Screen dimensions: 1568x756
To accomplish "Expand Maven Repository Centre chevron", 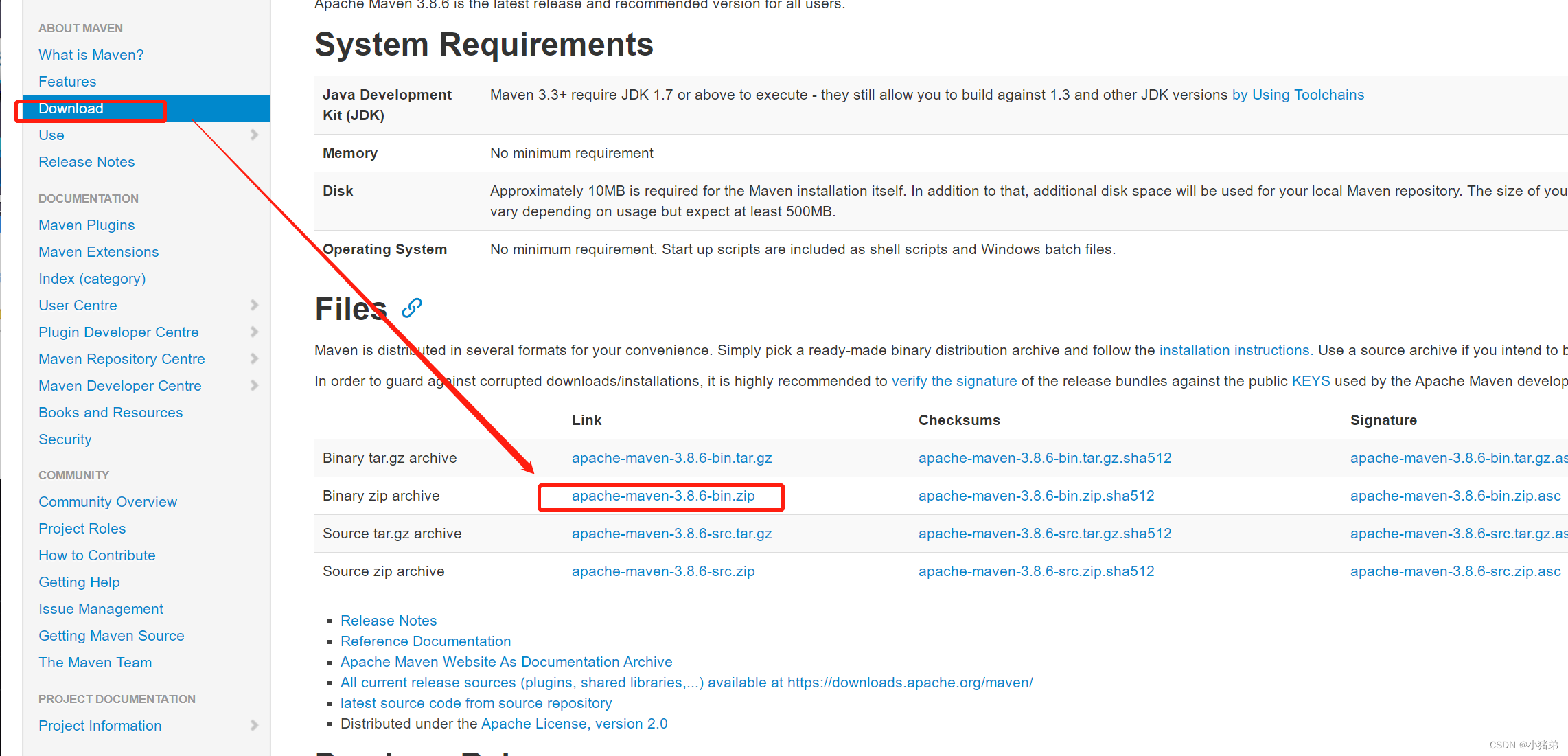I will (x=254, y=358).
